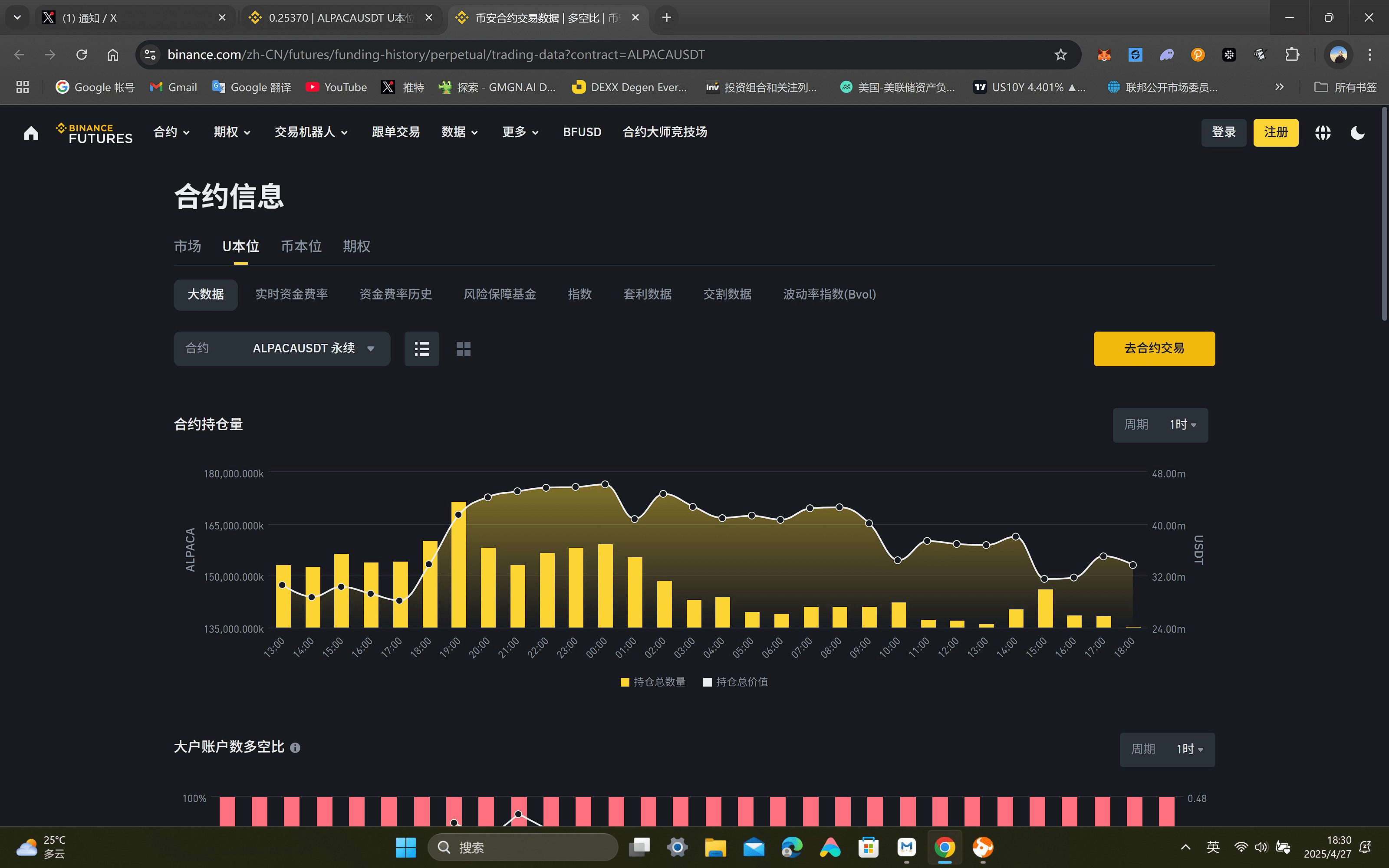This screenshot has width=1389, height=868.
Task: Expand the 交易机器人 navigation menu
Action: click(x=311, y=132)
